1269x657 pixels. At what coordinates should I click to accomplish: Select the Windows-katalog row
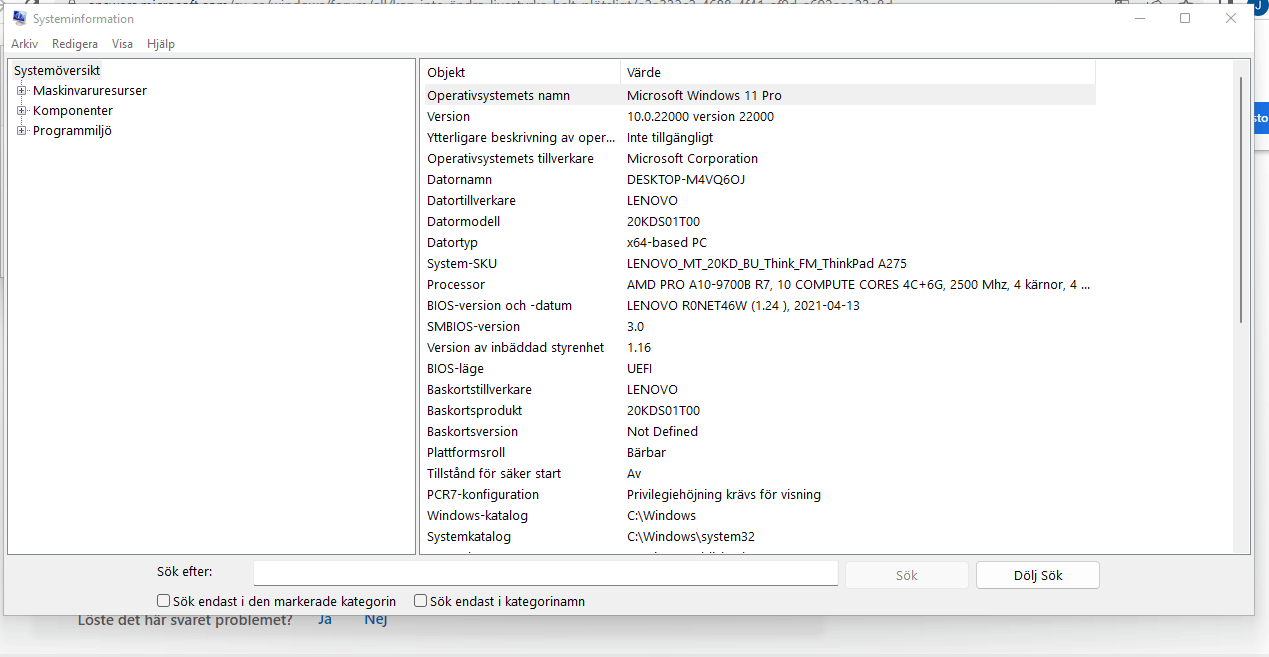click(758, 515)
